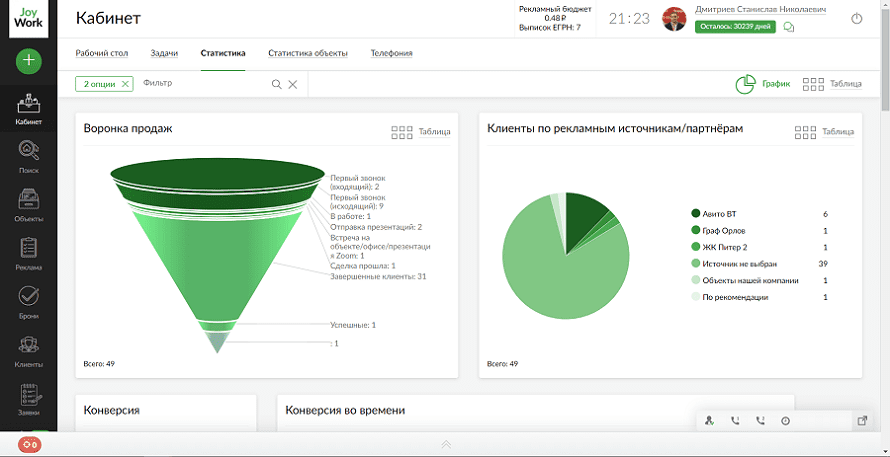Go to Реклама in the sidebar
Viewport: 890px width, 457px height.
point(28,253)
